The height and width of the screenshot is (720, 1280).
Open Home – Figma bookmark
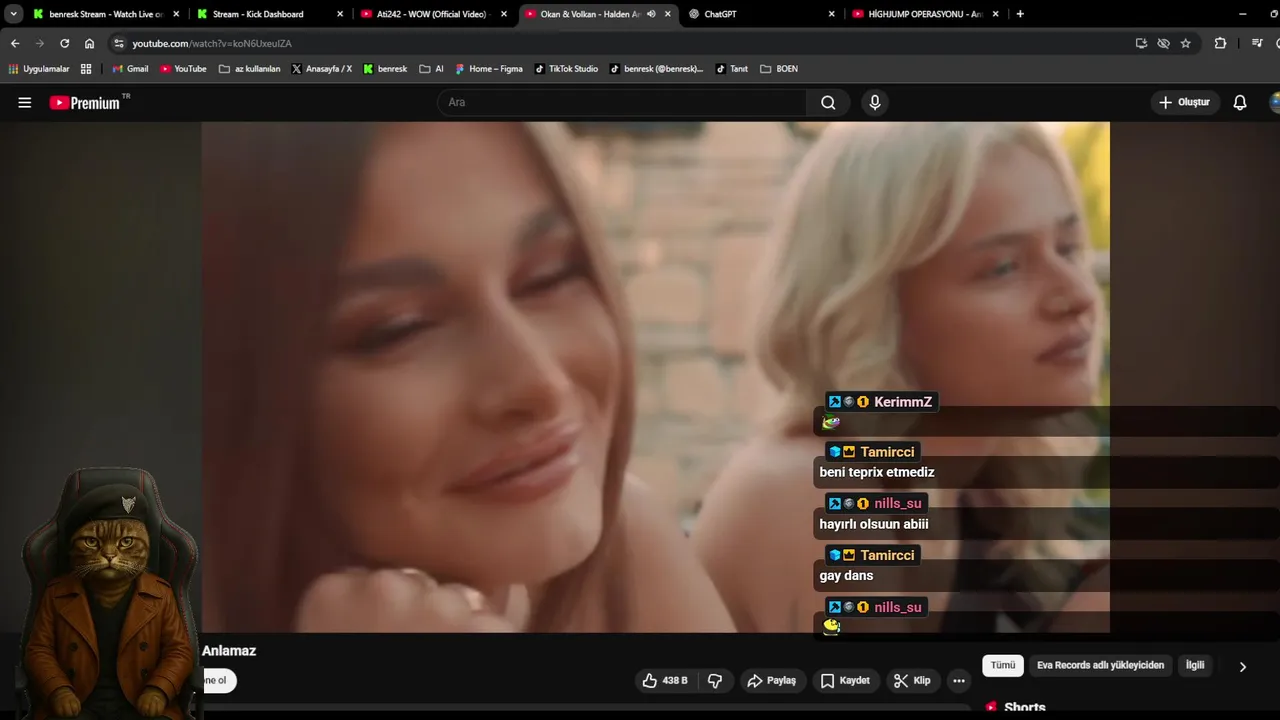coord(489,69)
